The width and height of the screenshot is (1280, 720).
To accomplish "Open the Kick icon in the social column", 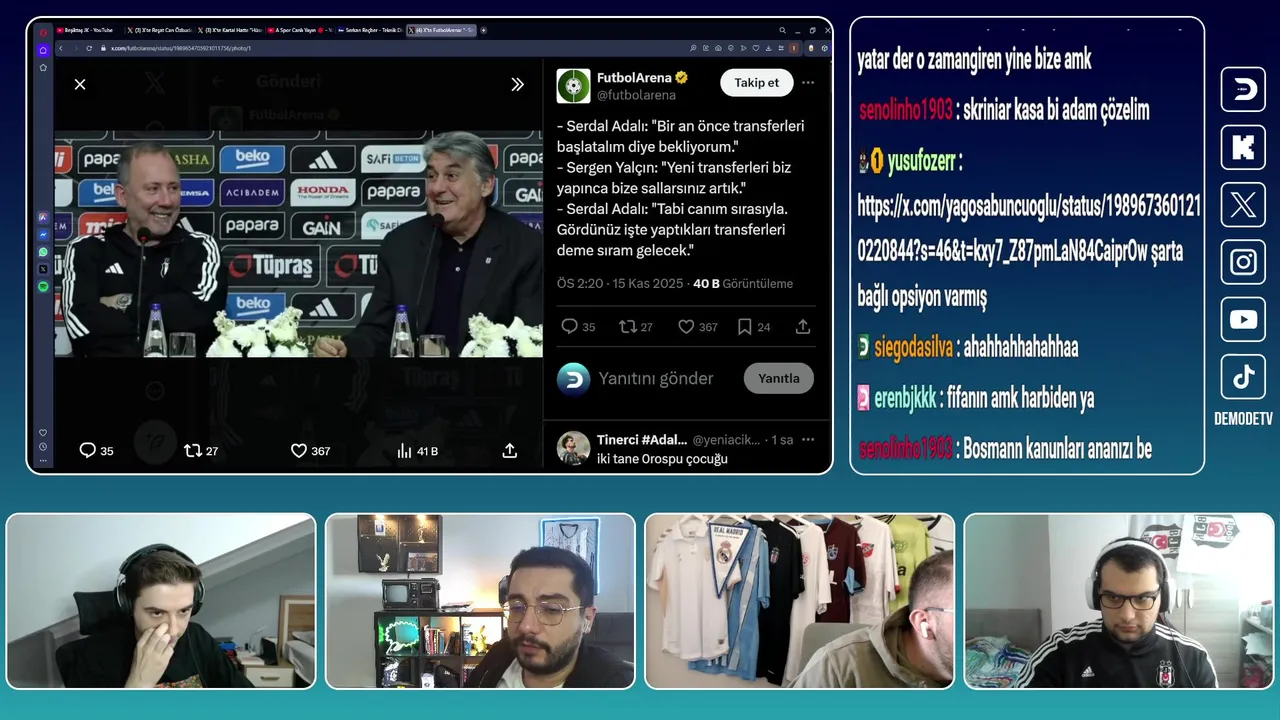I will (x=1243, y=147).
